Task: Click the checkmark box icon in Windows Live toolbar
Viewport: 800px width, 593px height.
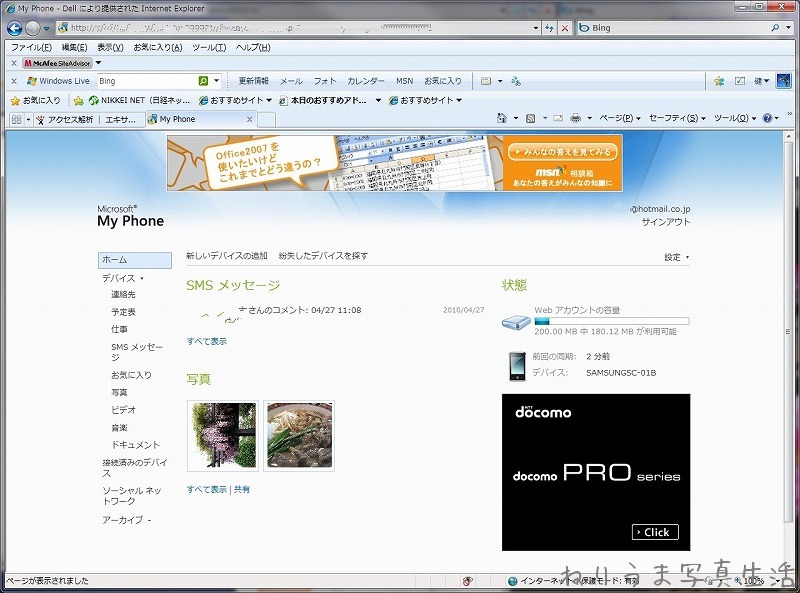Action: [740, 81]
